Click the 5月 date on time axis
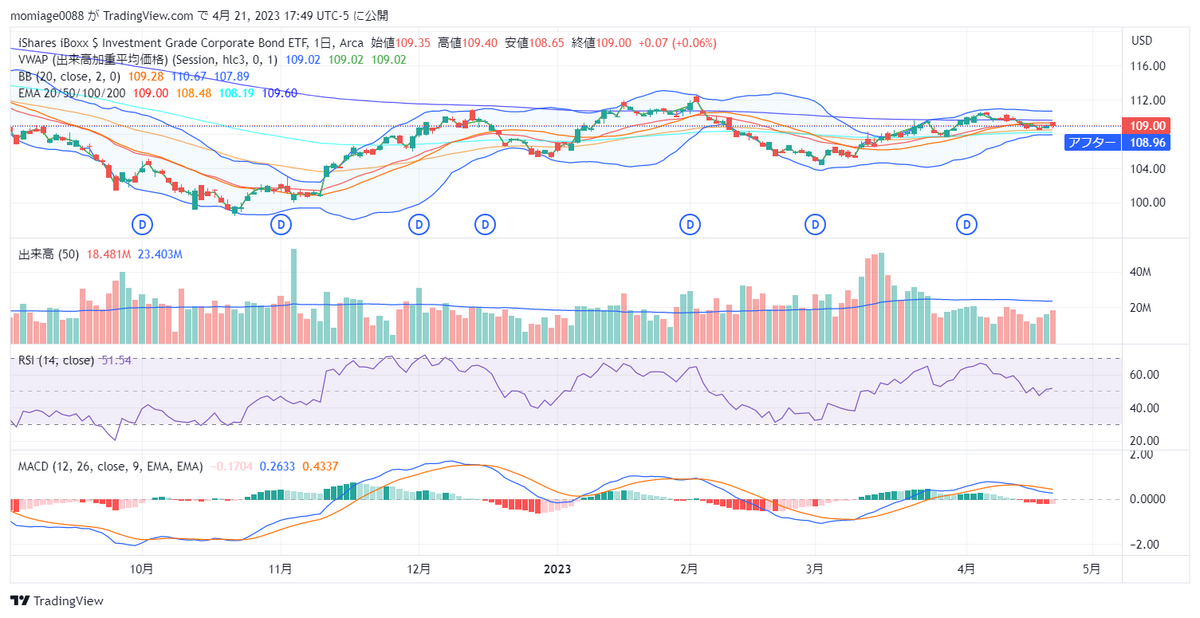The width and height of the screenshot is (1200, 618). coord(1092,569)
